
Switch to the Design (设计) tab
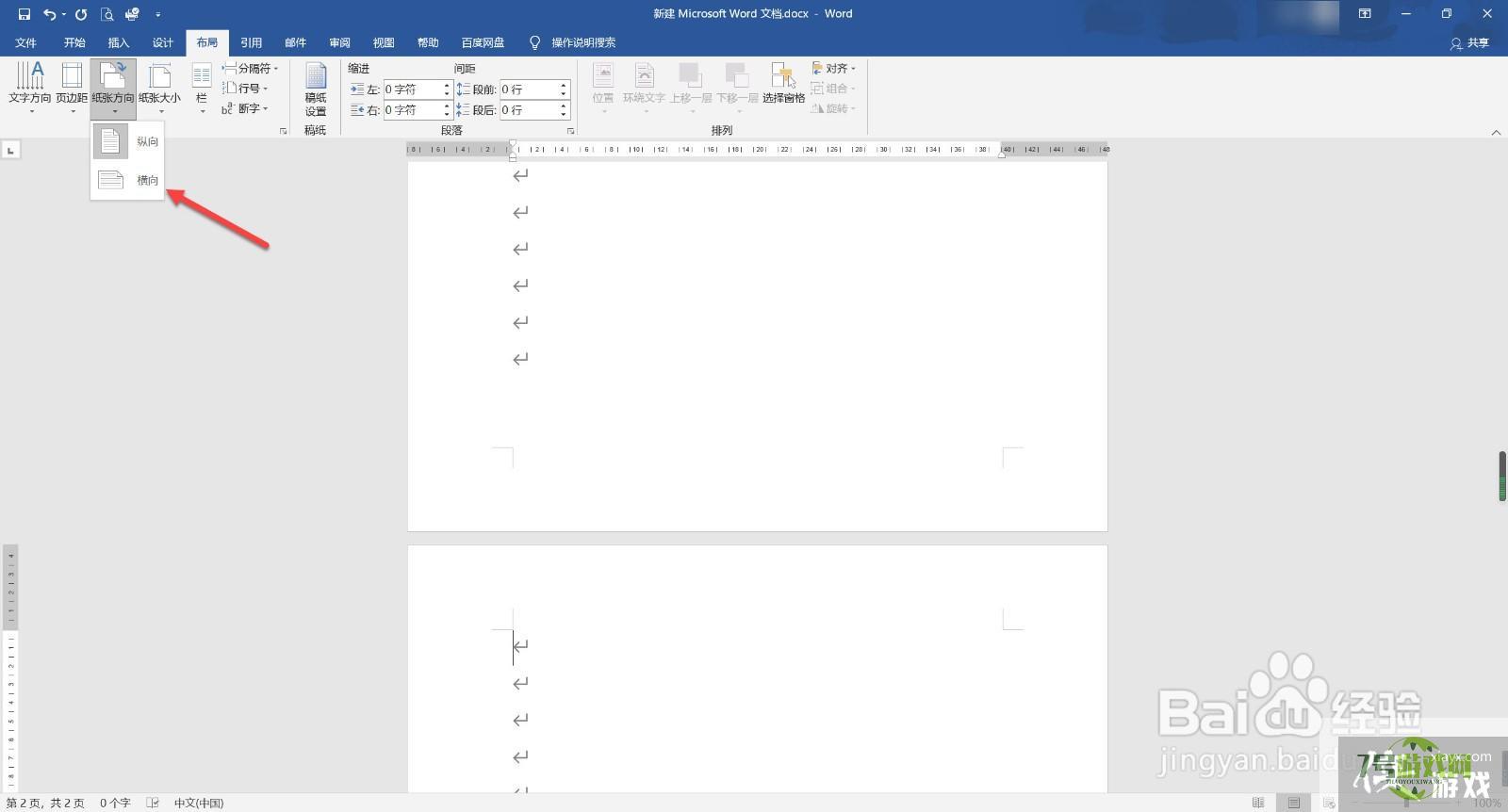pos(163,42)
